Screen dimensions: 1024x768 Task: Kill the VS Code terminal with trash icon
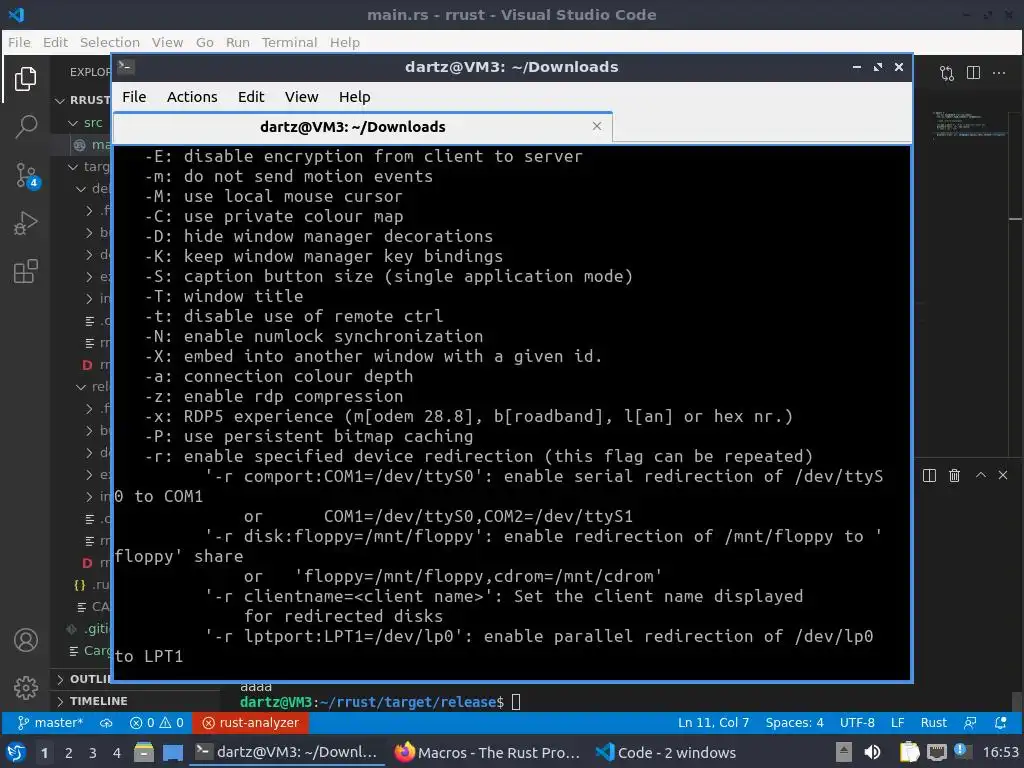pos(954,475)
